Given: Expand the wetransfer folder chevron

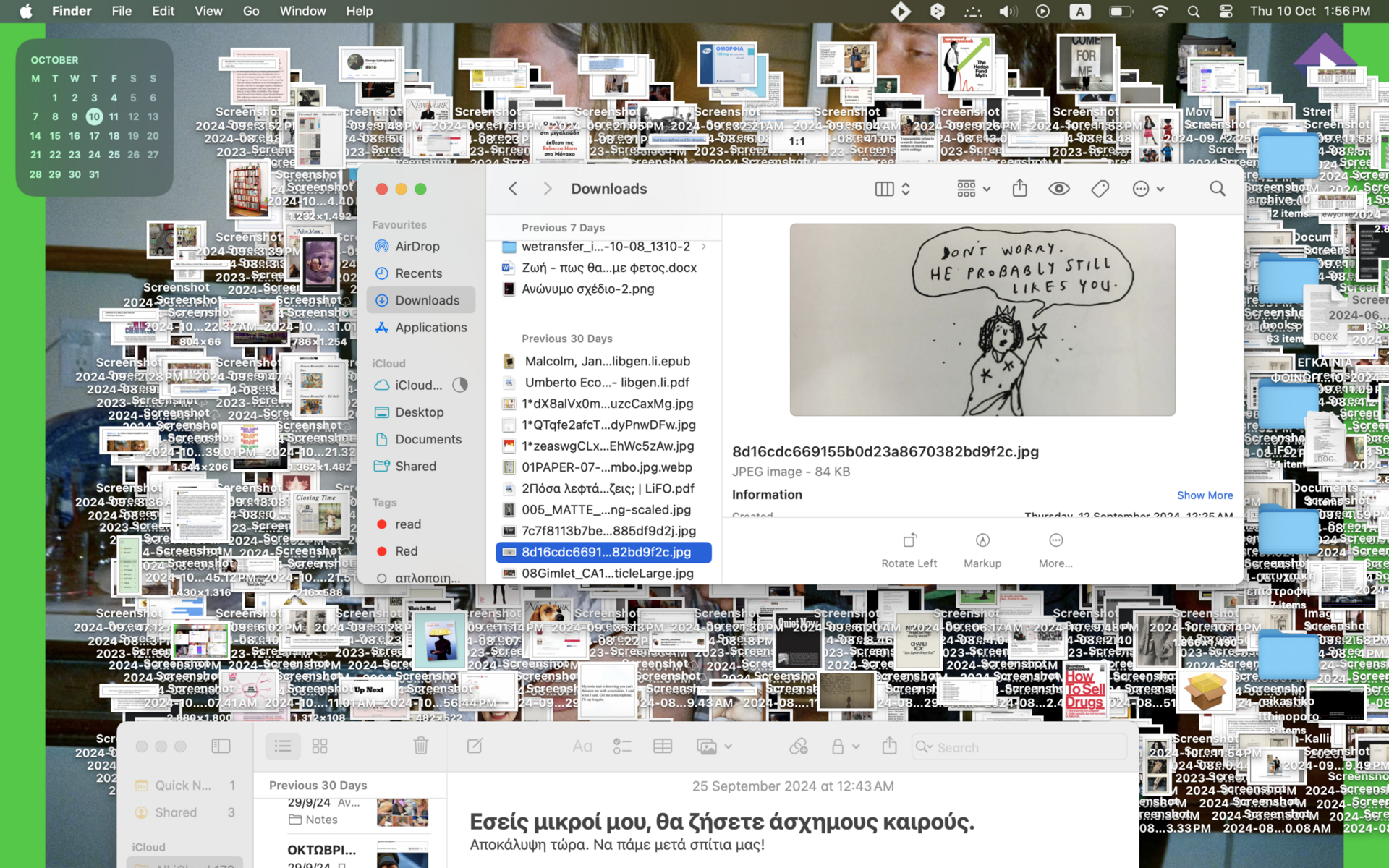Looking at the screenshot, I should 704,247.
